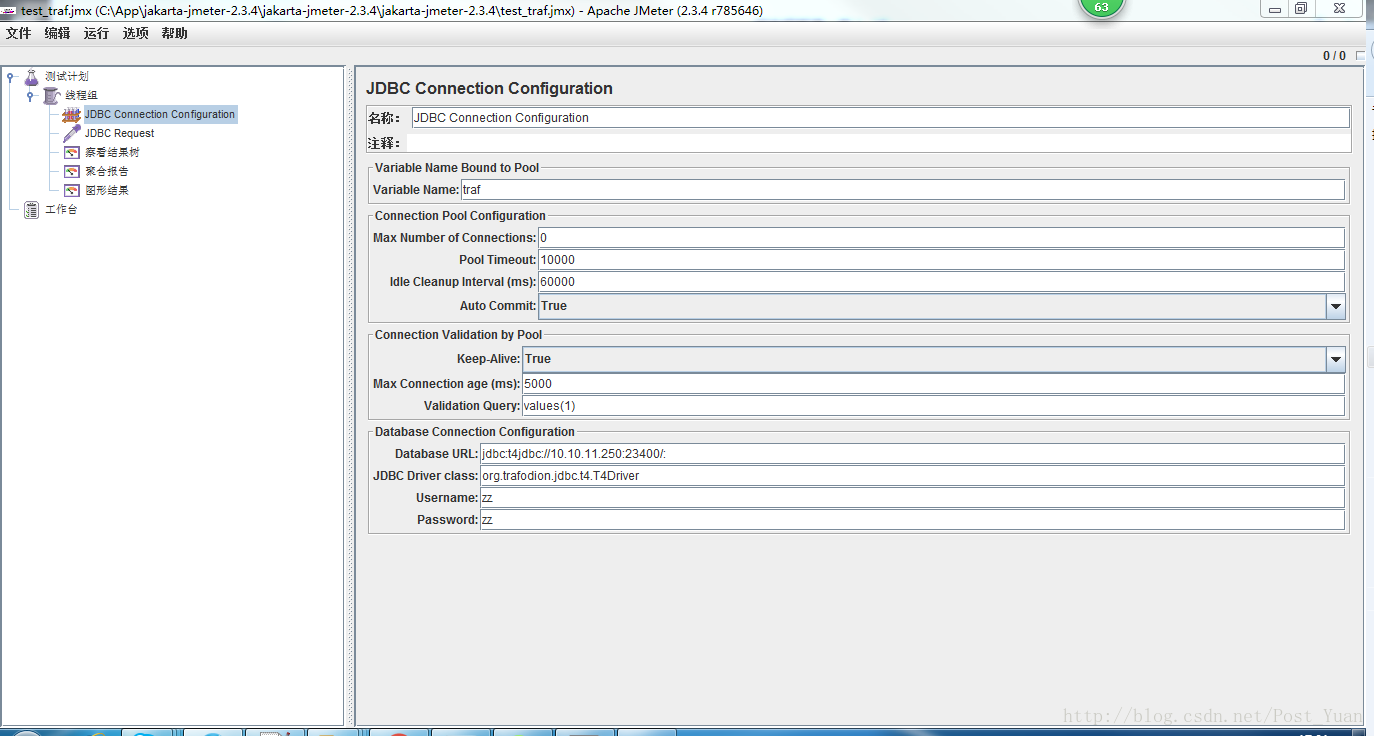Viewport: 1374px width, 736px height.
Task: Click the 0 / 0 thread counter
Action: pos(1334,56)
